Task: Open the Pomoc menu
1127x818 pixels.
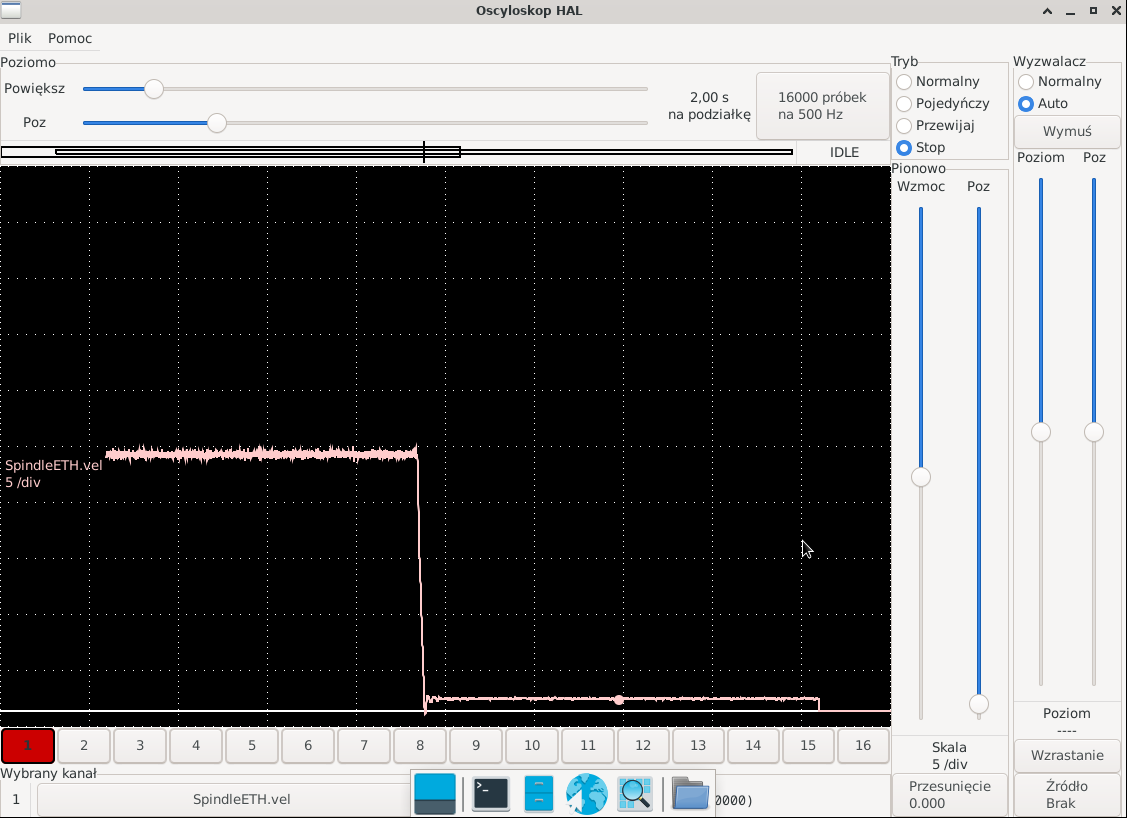Action: tap(70, 38)
